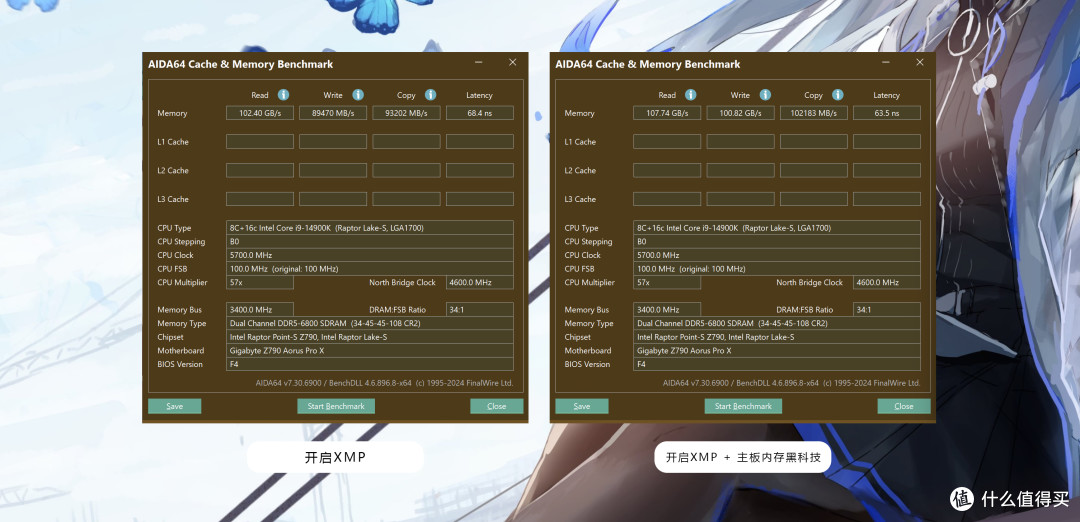The height and width of the screenshot is (522, 1080).
Task: Click Write info icon in left AIDA64 window
Action: (x=357, y=95)
